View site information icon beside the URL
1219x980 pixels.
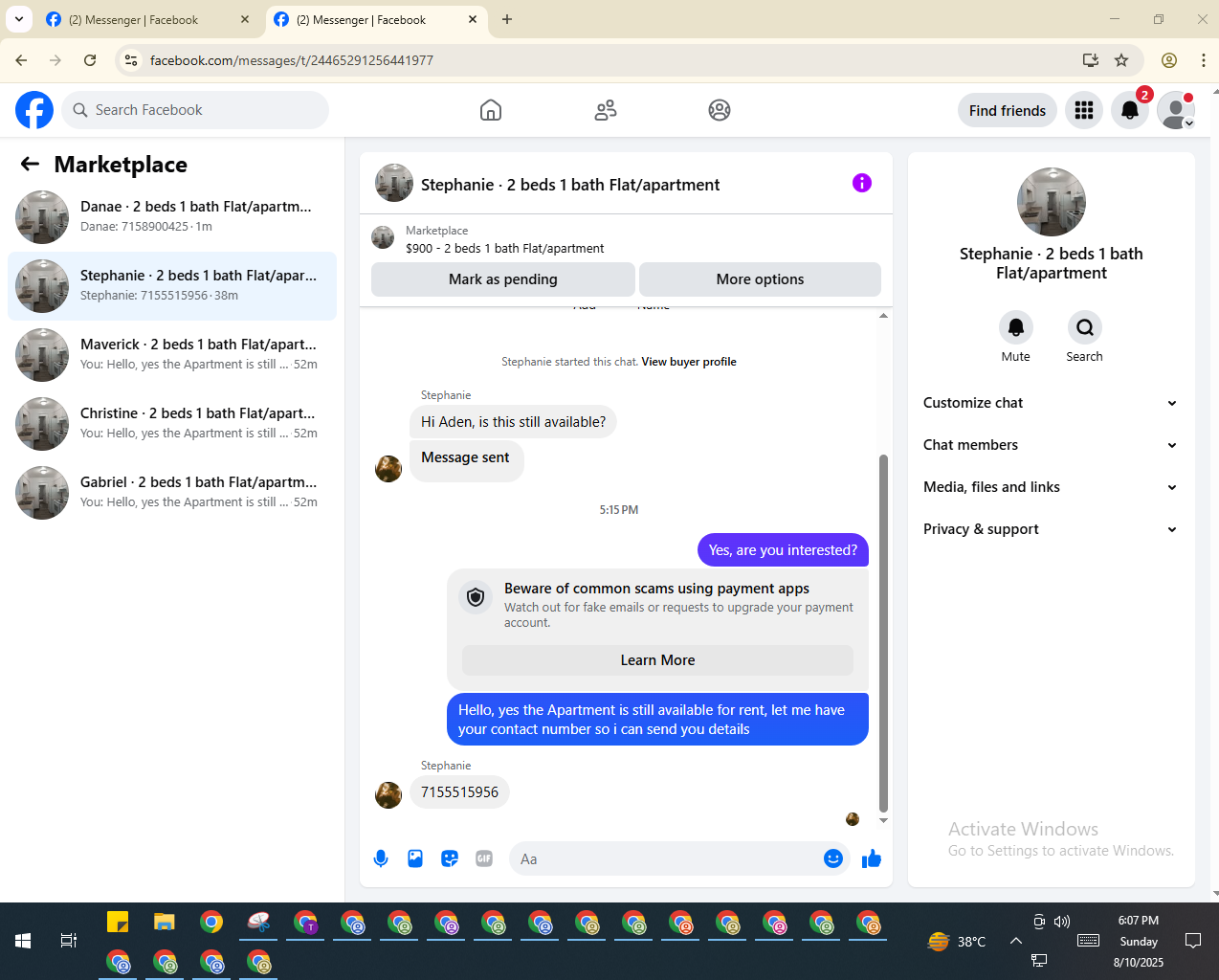point(132,60)
